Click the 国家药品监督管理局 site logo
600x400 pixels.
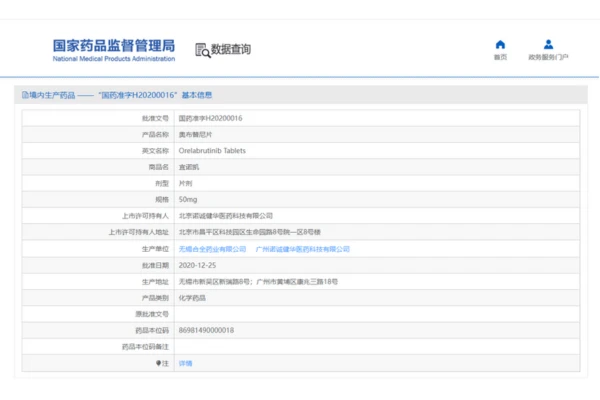click(x=113, y=50)
